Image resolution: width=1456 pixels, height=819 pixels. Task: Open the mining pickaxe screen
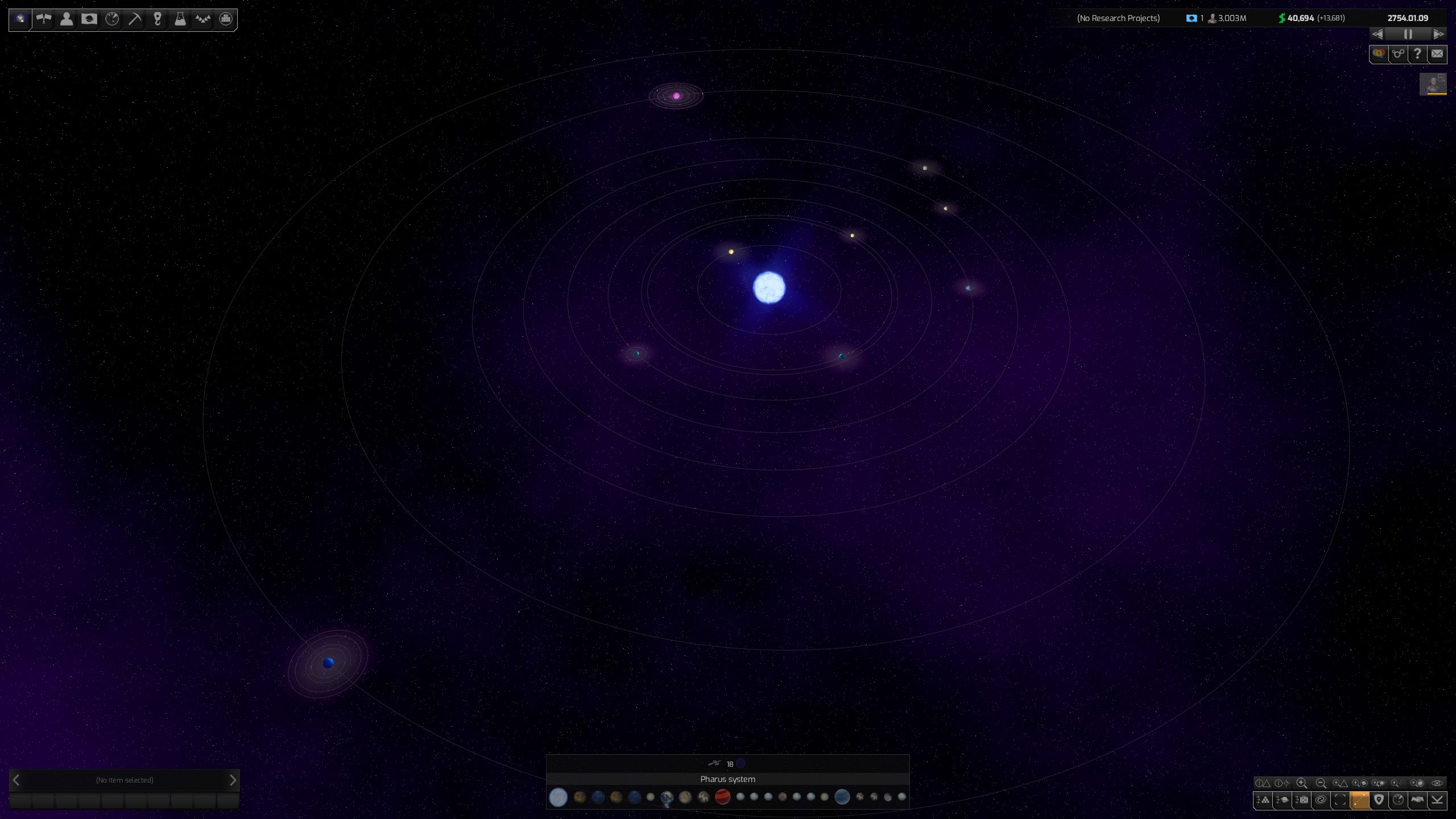pyautogui.click(x=135, y=19)
